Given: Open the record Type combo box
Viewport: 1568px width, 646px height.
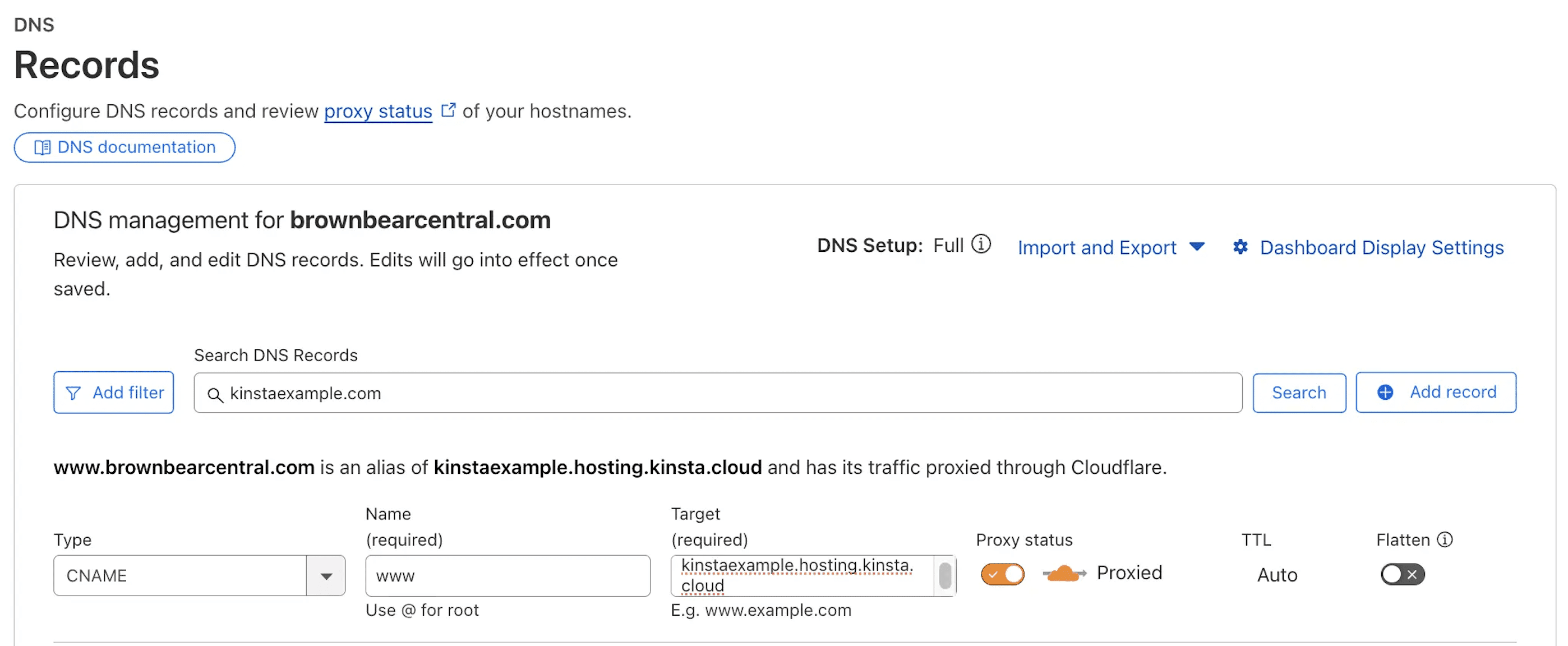Looking at the screenshot, I should pos(199,575).
